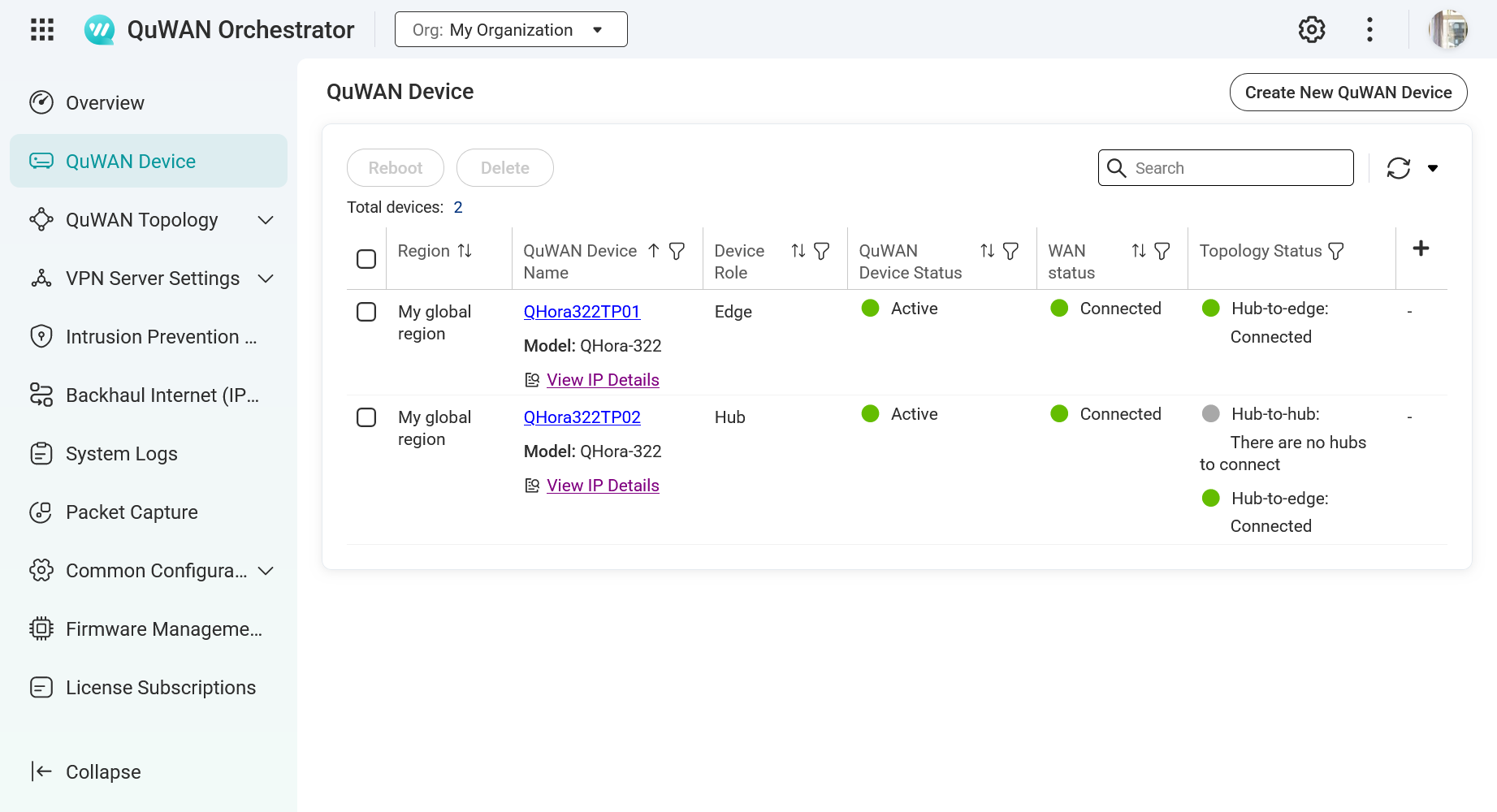Filter by QuWAN Device Name funnel icon
This screenshot has width=1497, height=812.
coord(677,251)
